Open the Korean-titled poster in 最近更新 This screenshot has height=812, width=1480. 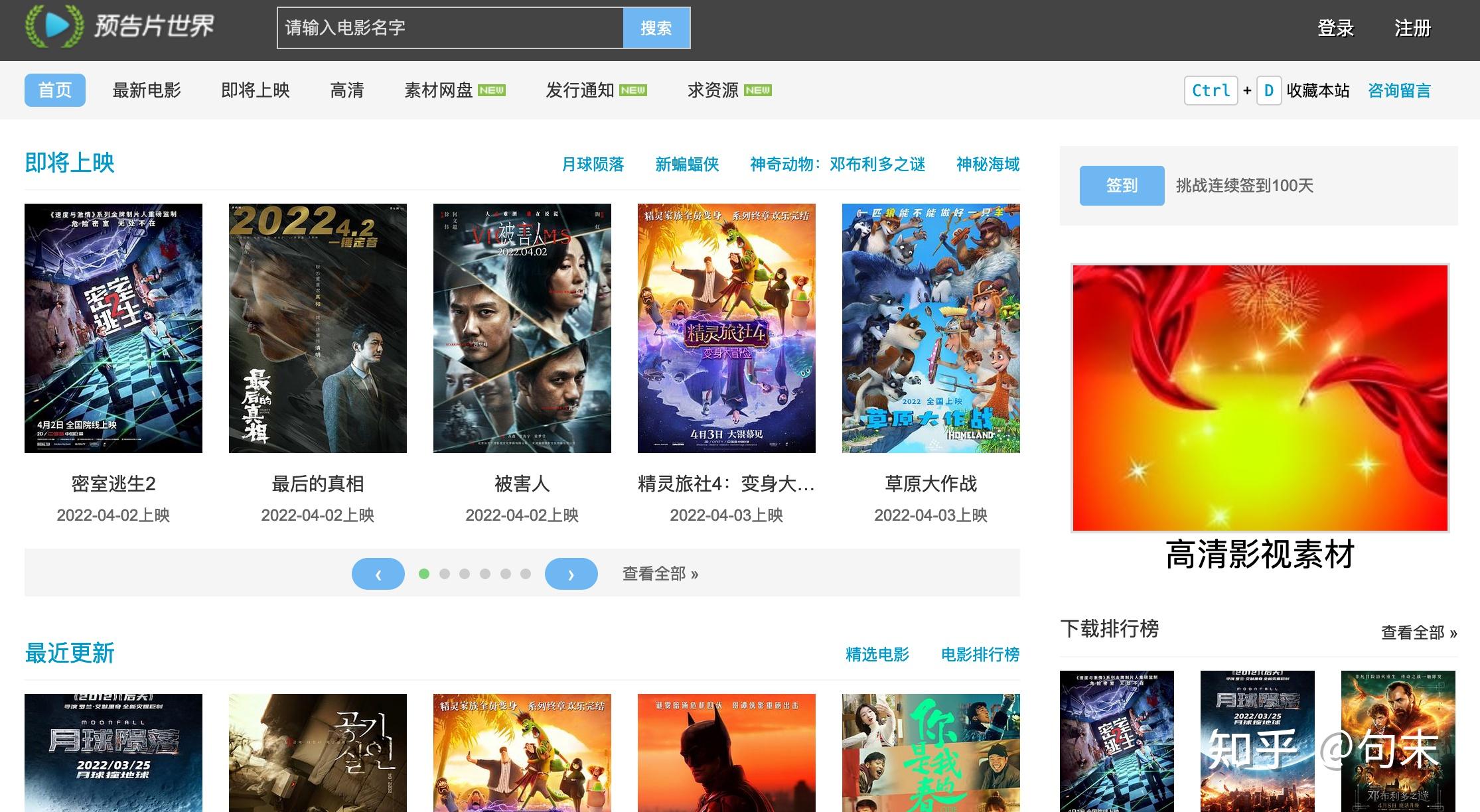[x=318, y=753]
